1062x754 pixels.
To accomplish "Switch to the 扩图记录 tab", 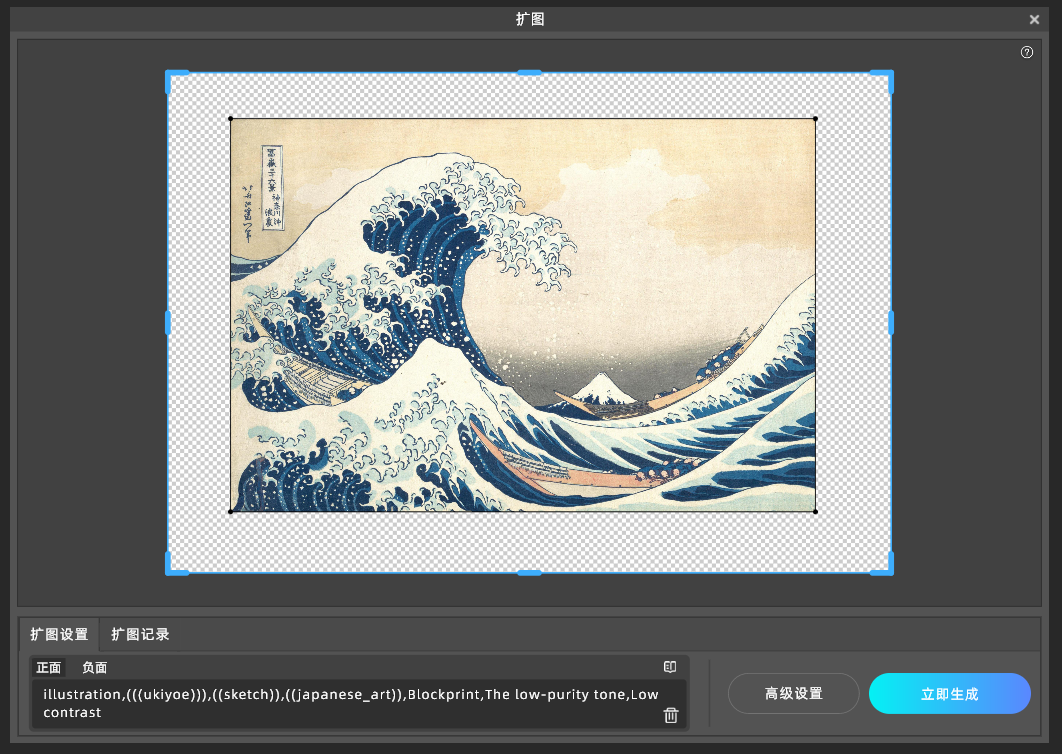I will pos(140,635).
